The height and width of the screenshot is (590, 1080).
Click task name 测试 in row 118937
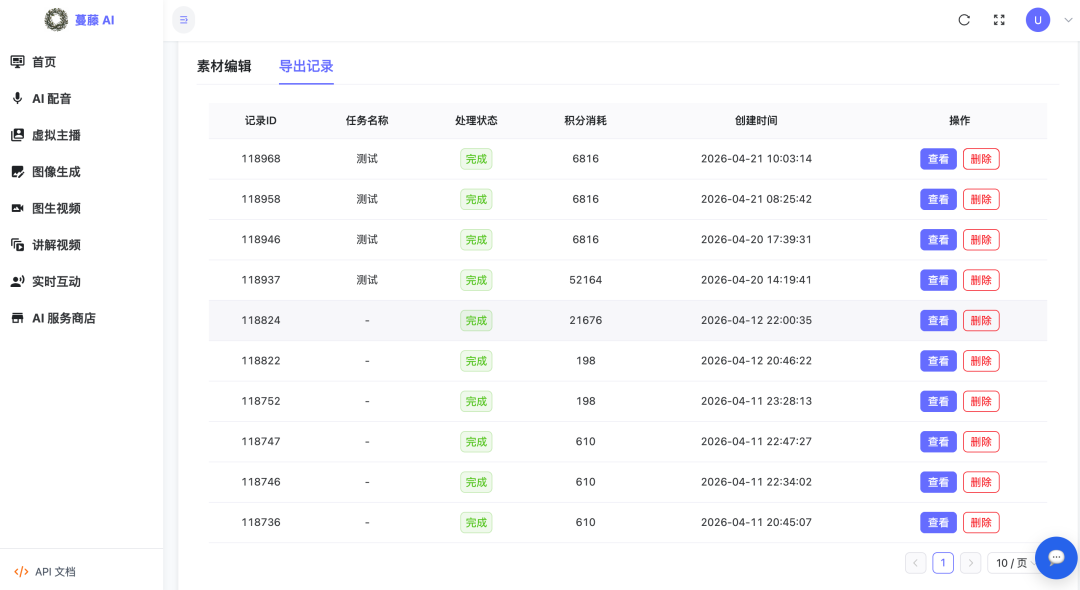tap(367, 280)
